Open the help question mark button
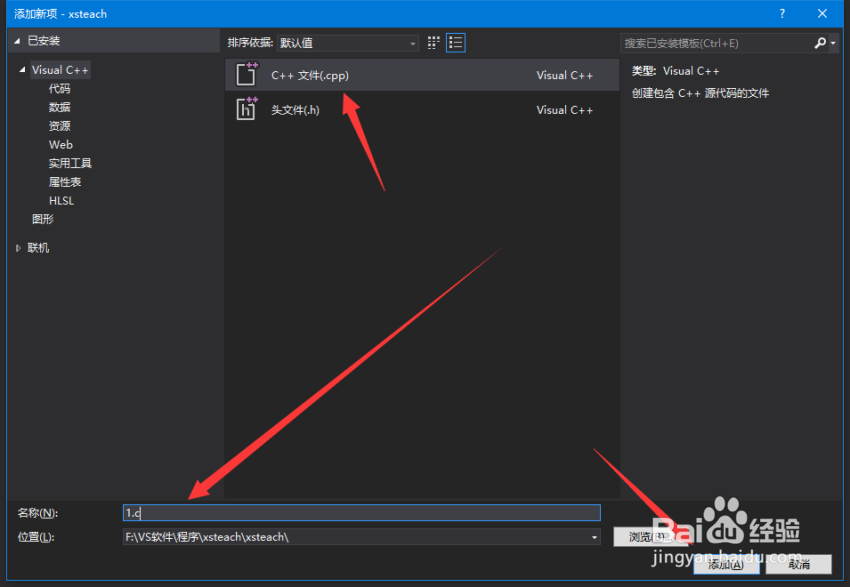The width and height of the screenshot is (850, 587). point(782,14)
